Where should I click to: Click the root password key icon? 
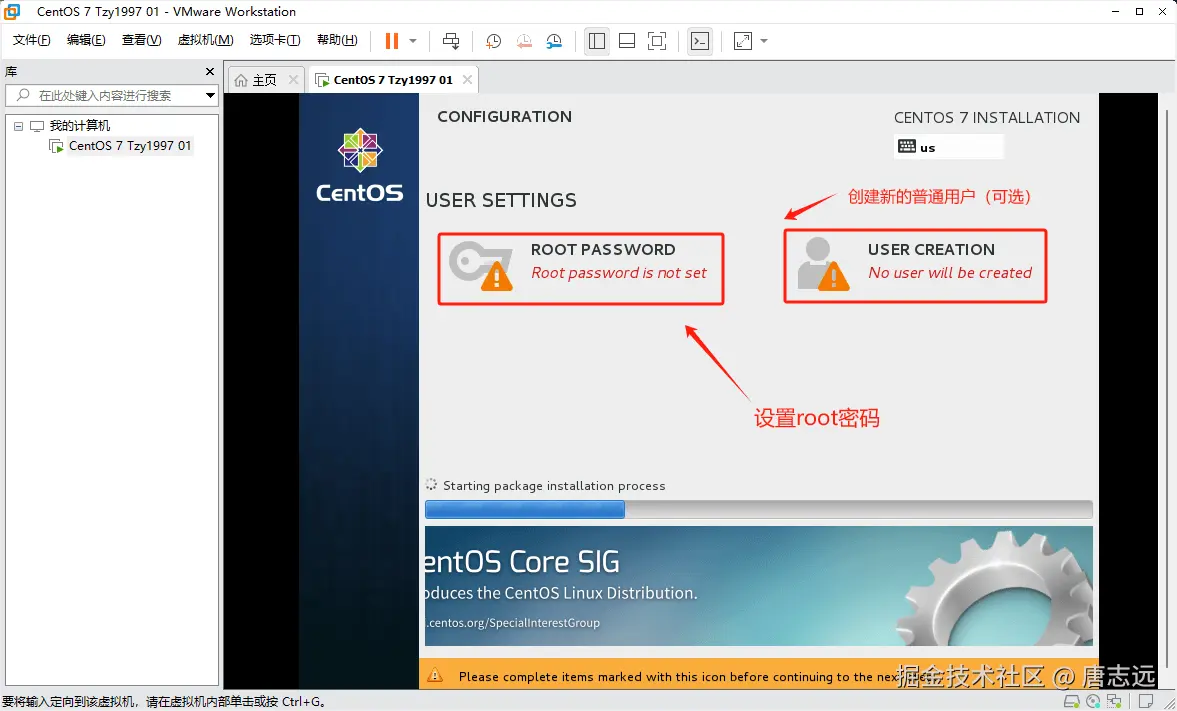(x=480, y=266)
